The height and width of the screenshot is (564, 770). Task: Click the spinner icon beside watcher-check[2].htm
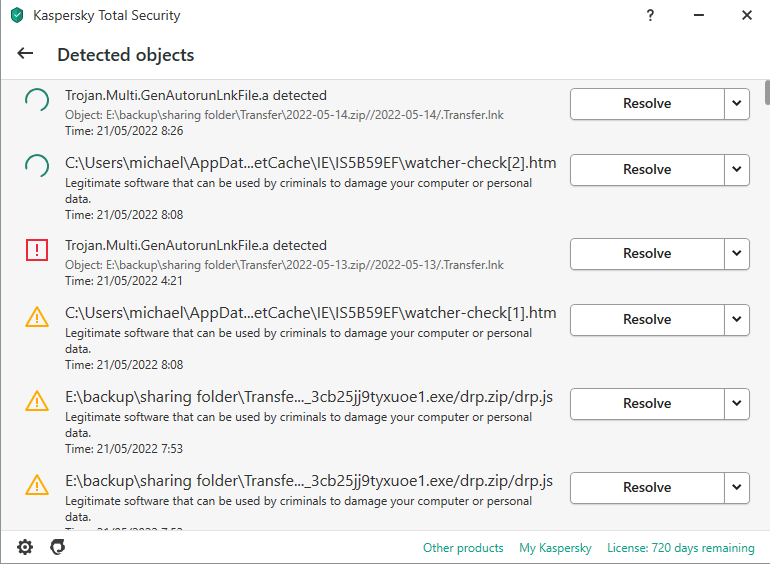click(x=37, y=166)
